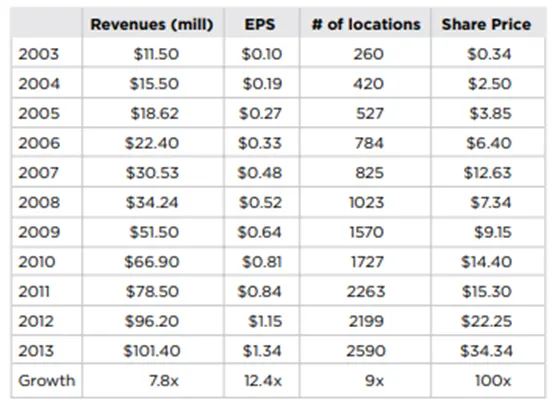Image resolution: width=552 pixels, height=400 pixels.
Task: Click revenue value '$101.40'
Action: coord(152,351)
